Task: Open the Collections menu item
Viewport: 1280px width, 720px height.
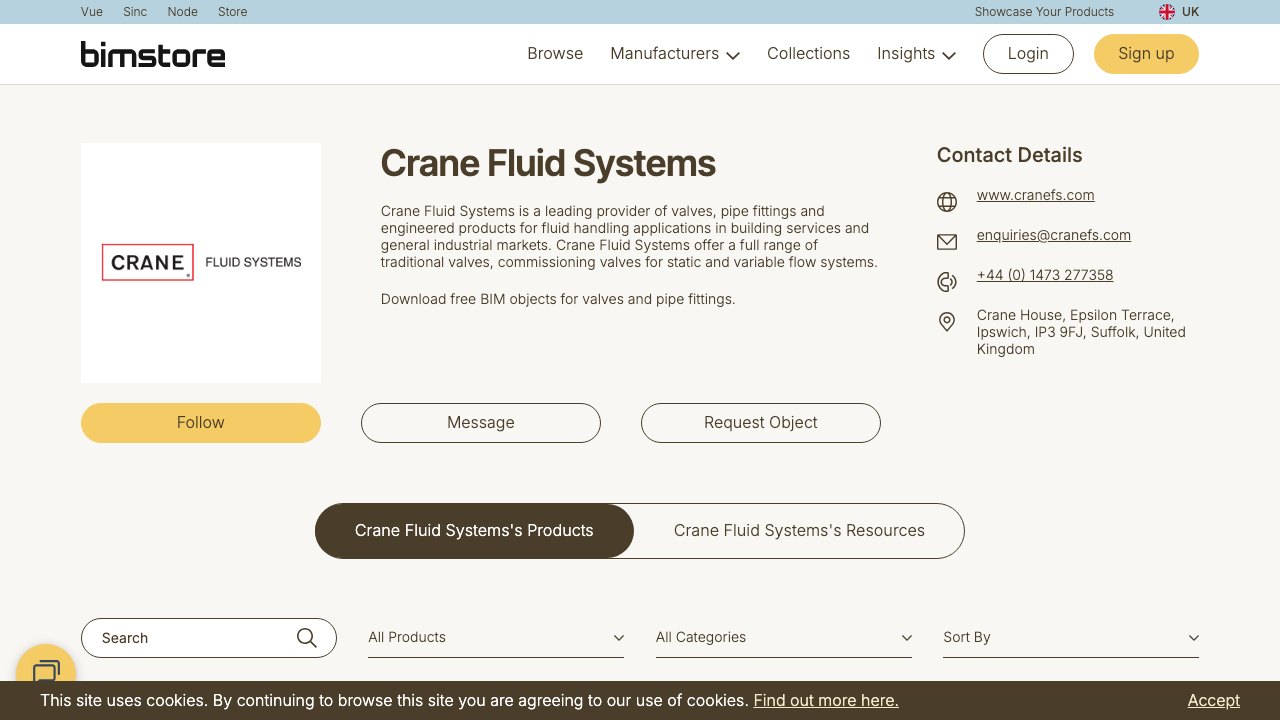Action: click(x=808, y=54)
